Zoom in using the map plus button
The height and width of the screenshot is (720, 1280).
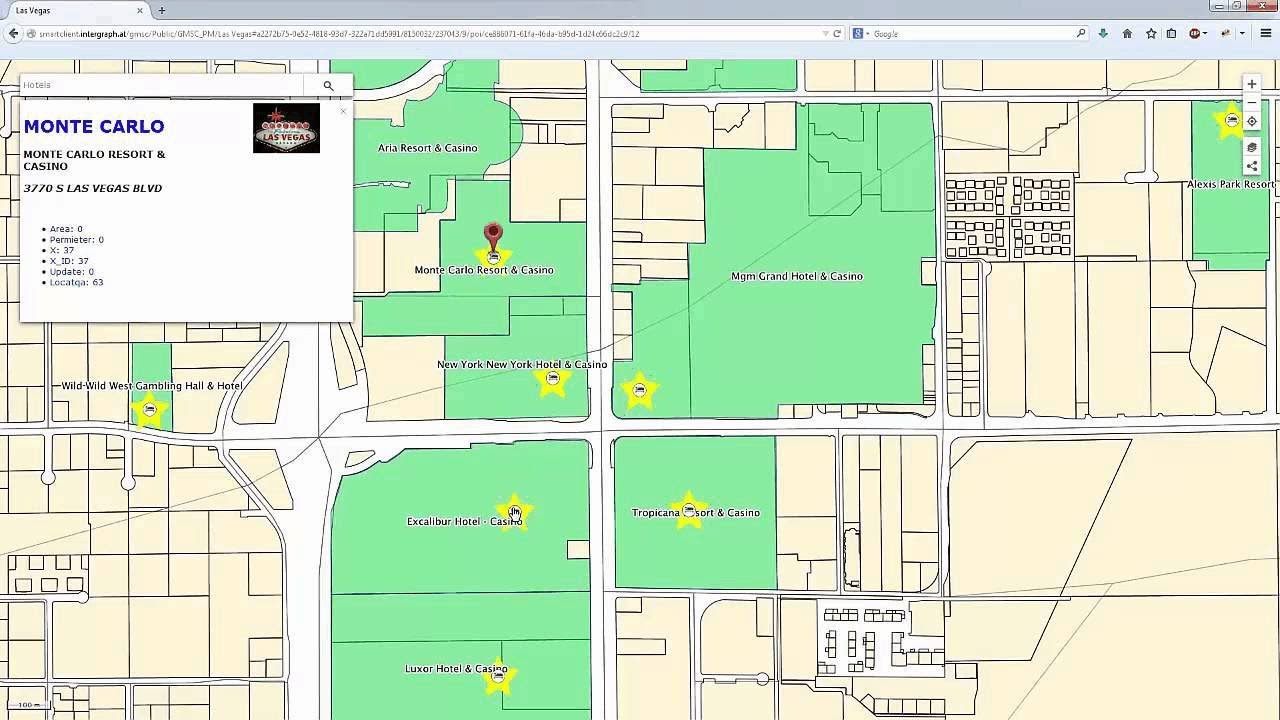(x=1251, y=84)
